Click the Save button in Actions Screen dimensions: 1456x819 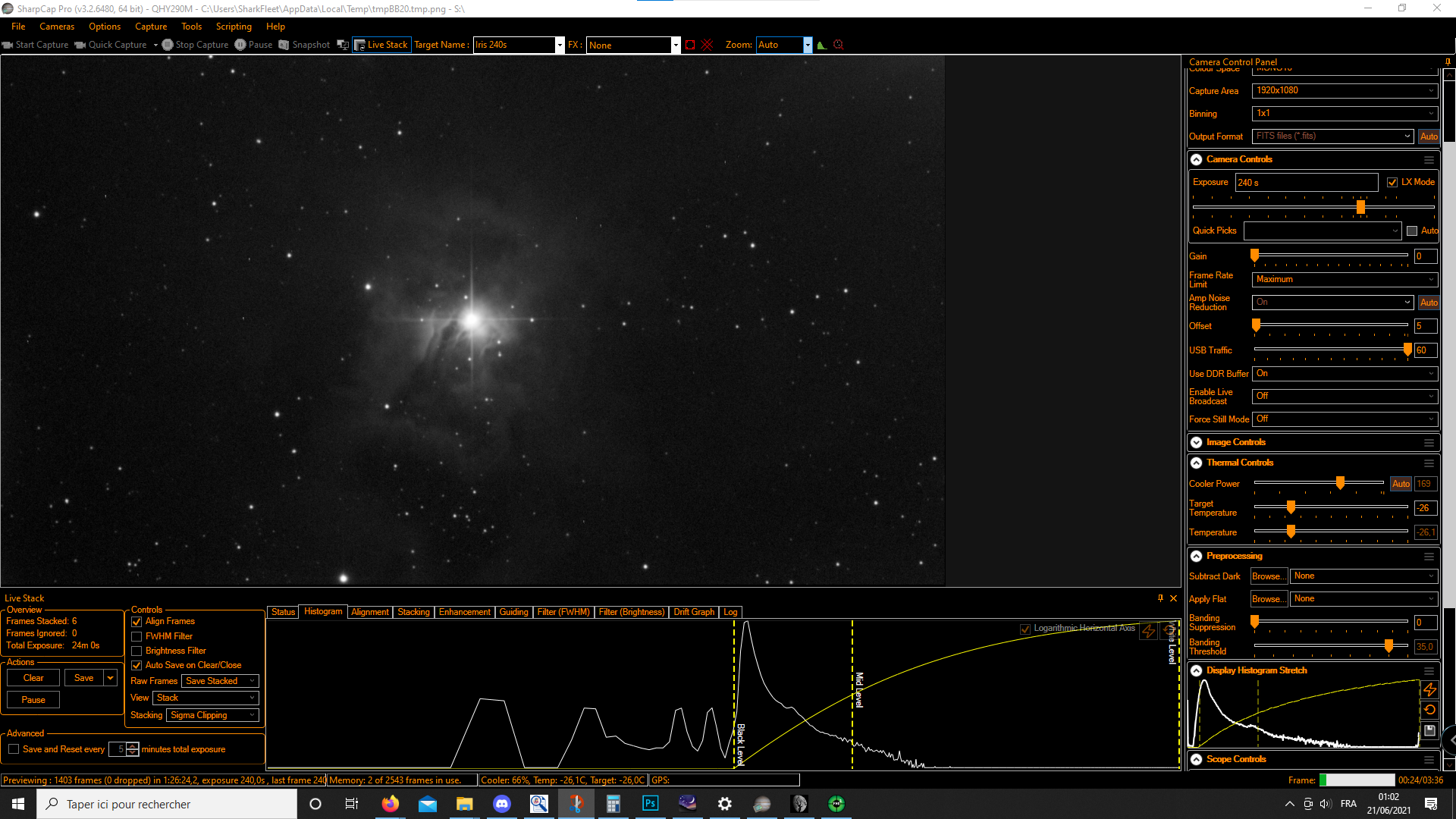pyautogui.click(x=84, y=678)
